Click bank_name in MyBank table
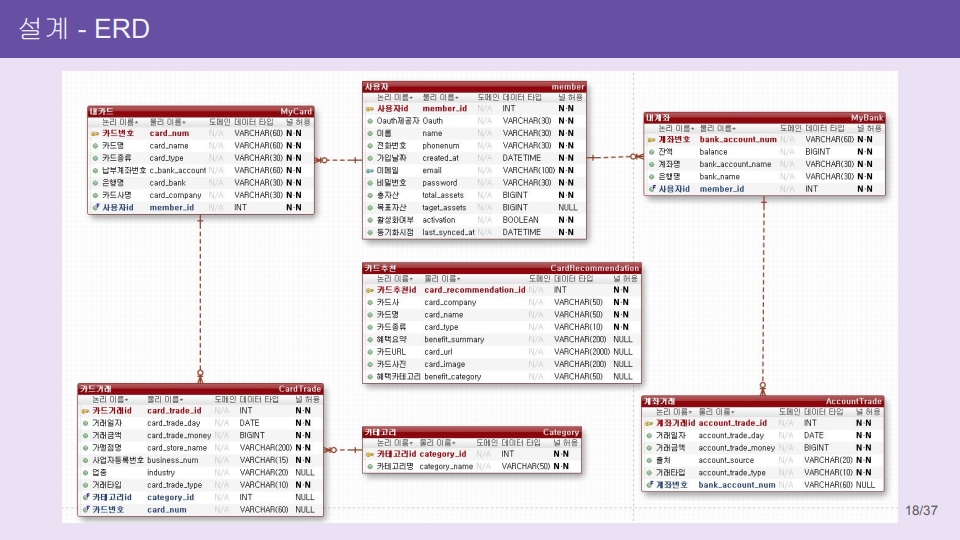The height and width of the screenshot is (540, 960). pyautogui.click(x=719, y=176)
